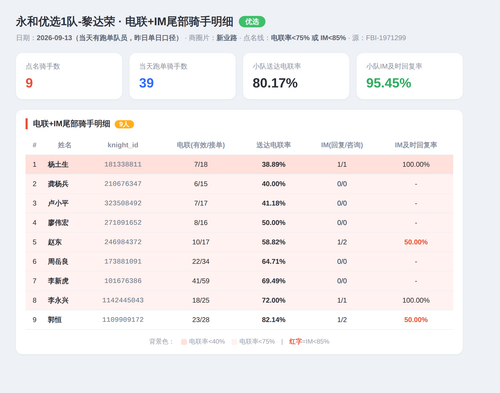Click the 72.00% call rate value
The height and width of the screenshot is (393, 500).
tap(273, 300)
